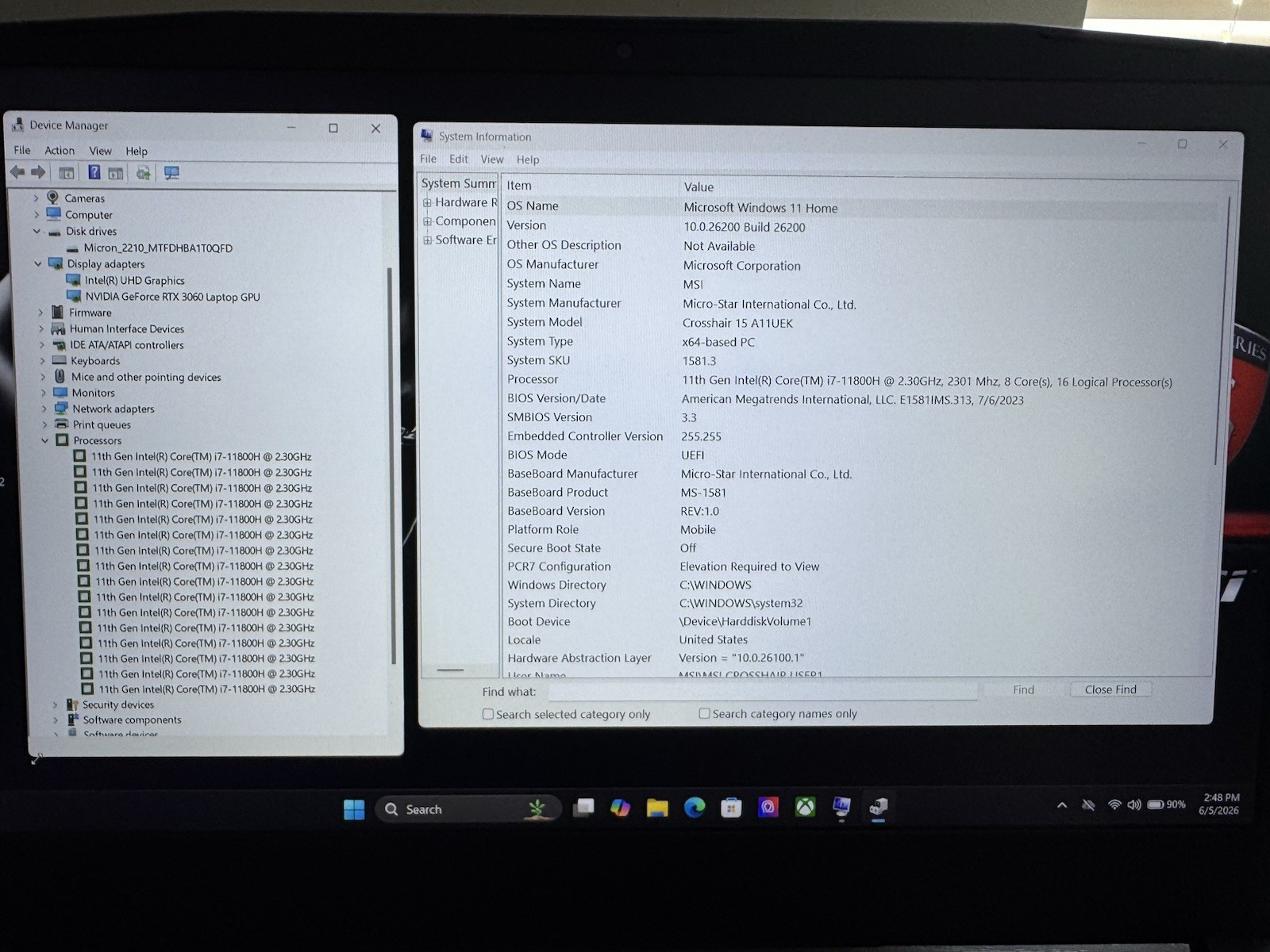Viewport: 1270px width, 952px height.
Task: Launch Microsoft Edge from the taskbar
Action: point(695,808)
